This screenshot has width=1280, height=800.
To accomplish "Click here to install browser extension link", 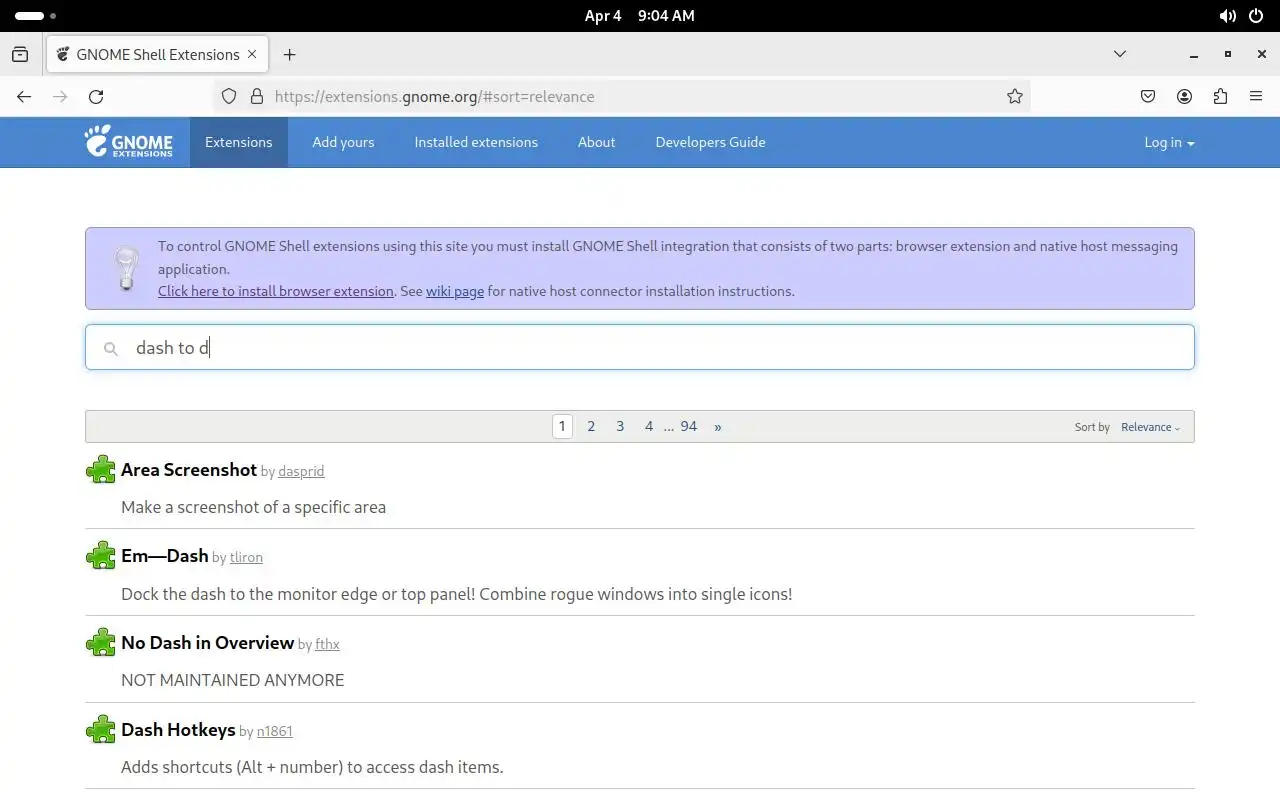I will (x=276, y=291).
